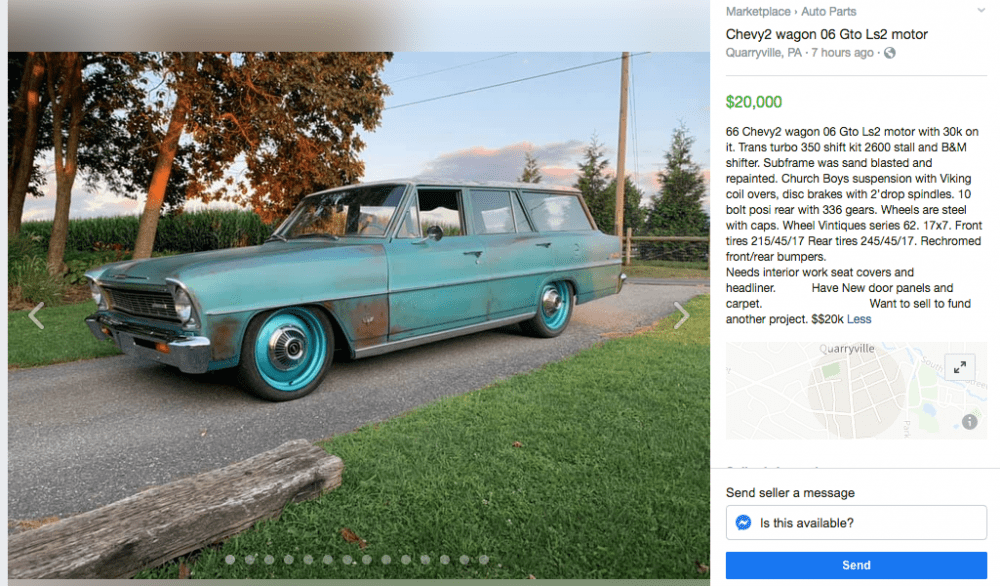Click the listing title Chevy2 wagon 06 Gto
This screenshot has width=1000, height=586.
pyautogui.click(x=827, y=34)
